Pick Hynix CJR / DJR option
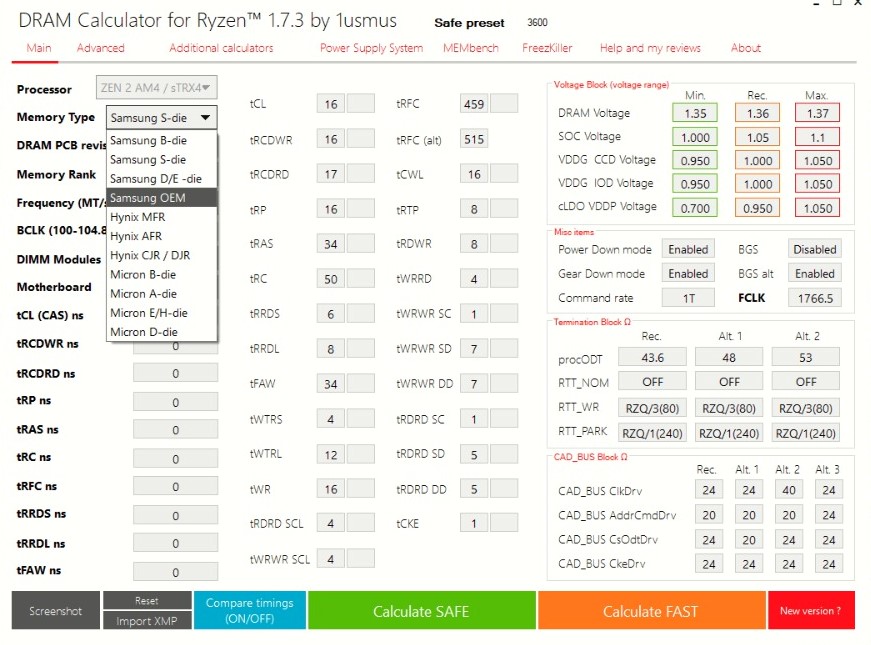This screenshot has height=645, width=871. tap(161, 255)
